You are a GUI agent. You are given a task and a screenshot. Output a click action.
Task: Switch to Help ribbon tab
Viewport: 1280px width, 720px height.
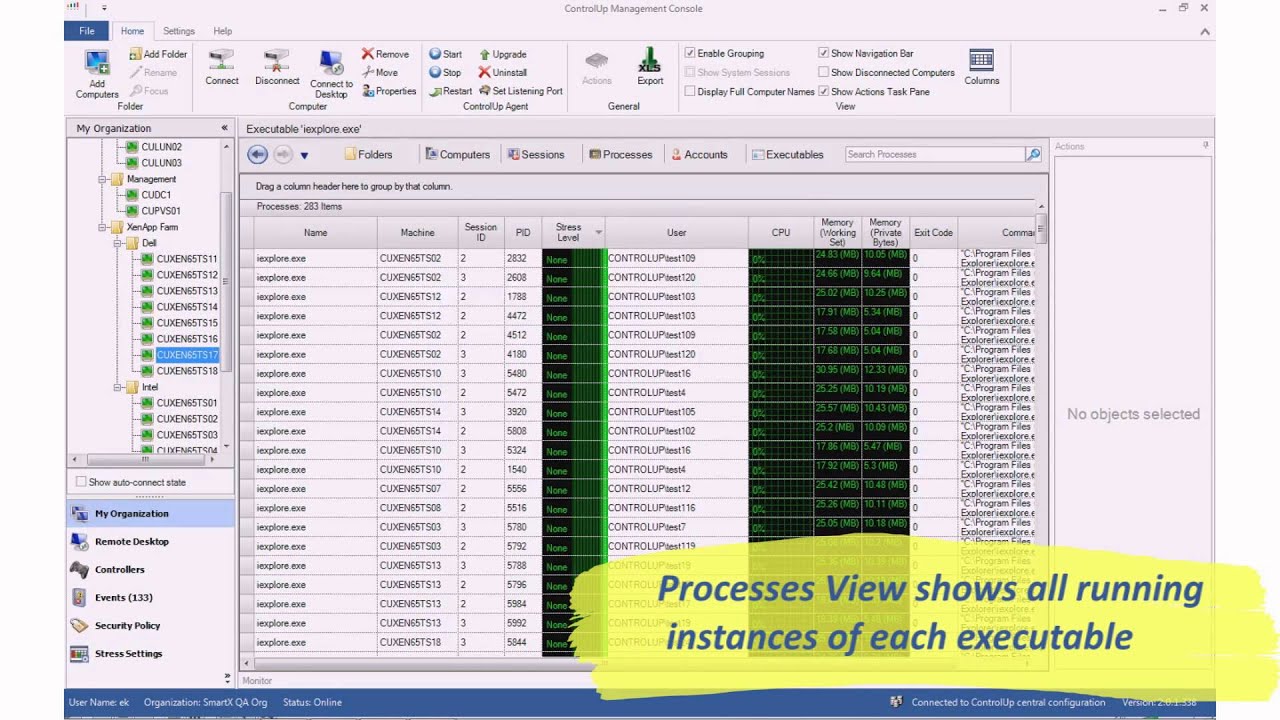click(x=222, y=31)
